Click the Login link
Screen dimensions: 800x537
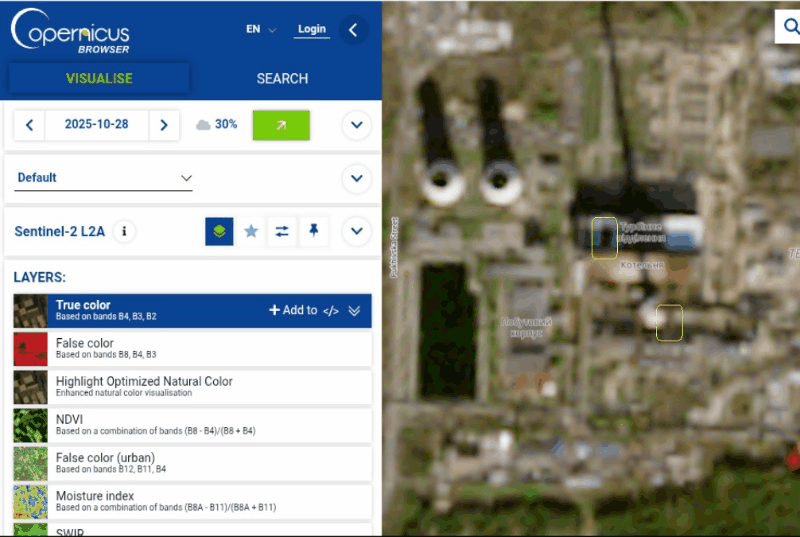(x=312, y=29)
